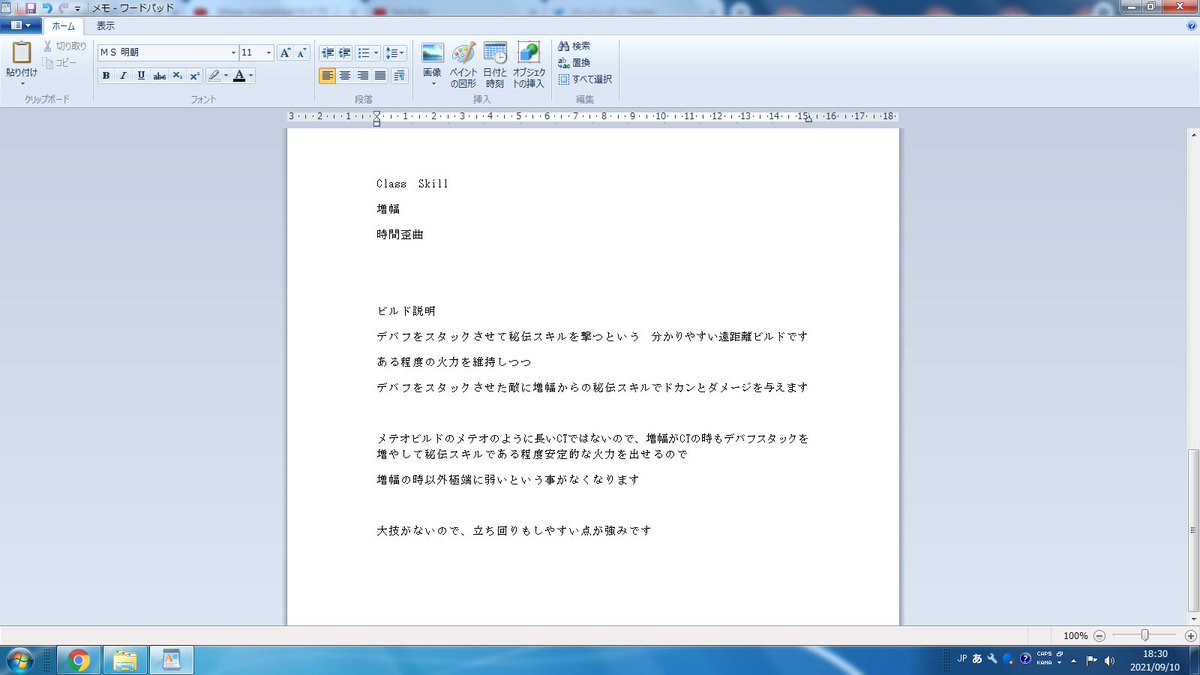The image size is (1200, 675).
Task: Grow the font size with the large A button
Action: 284,53
